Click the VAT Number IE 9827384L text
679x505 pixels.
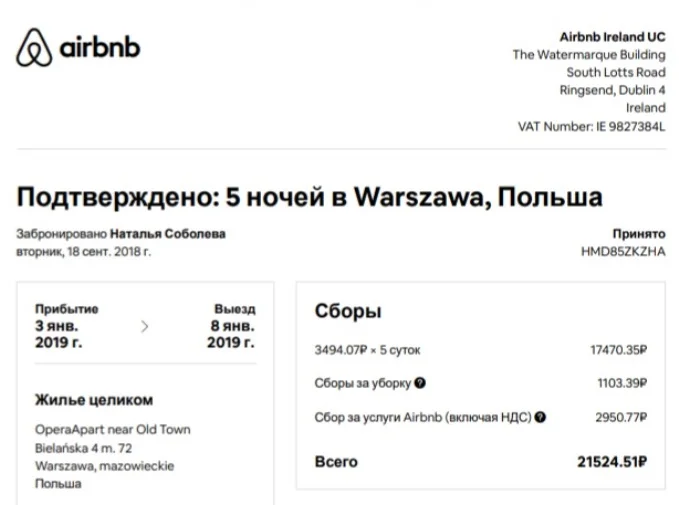592,126
